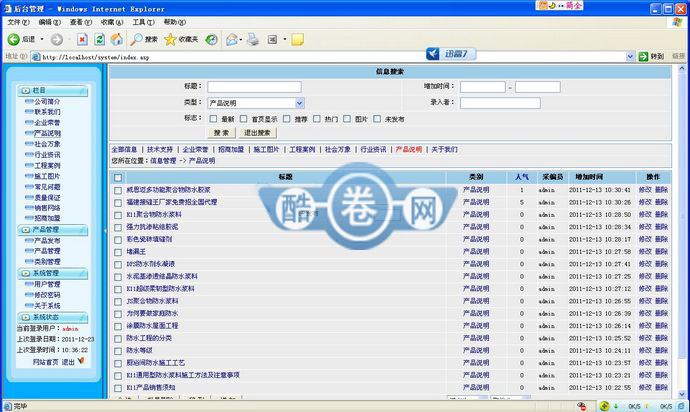The height and width of the screenshot is (412, 690).
Task: Click the History clock toolbar icon
Action: click(x=212, y=40)
